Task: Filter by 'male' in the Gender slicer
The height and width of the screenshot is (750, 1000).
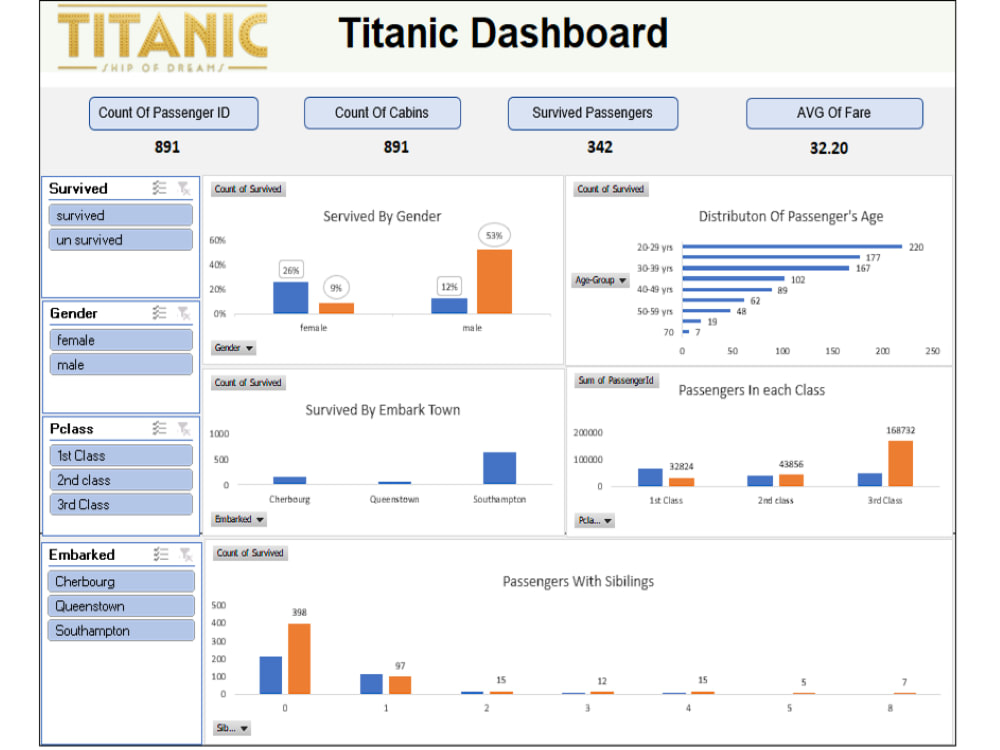Action: pyautogui.click(x=121, y=365)
